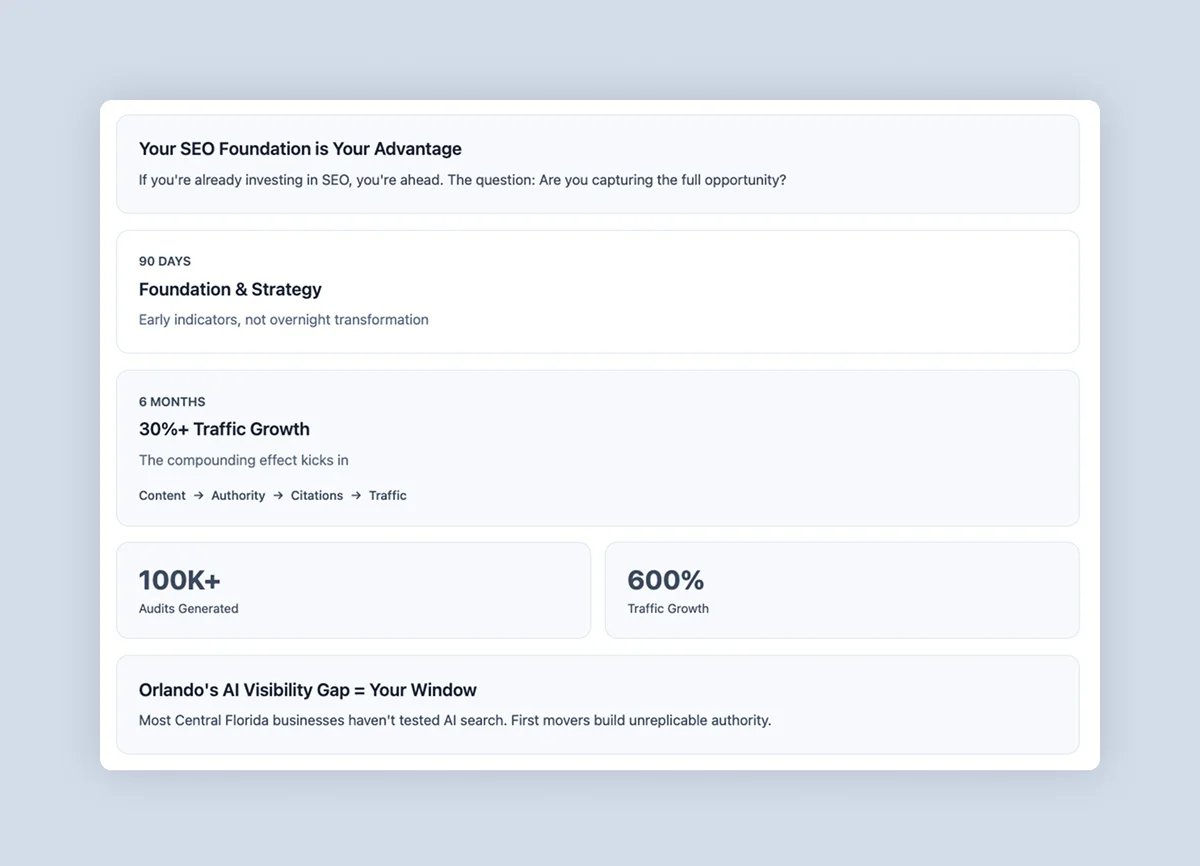Click the final "Traffic" step in the flow

pyautogui.click(x=388, y=496)
